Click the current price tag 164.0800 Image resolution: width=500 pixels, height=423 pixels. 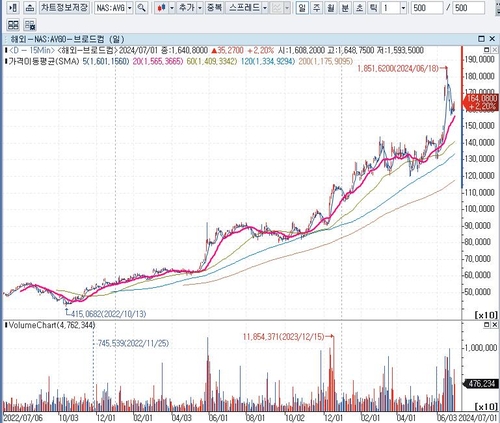pyautogui.click(x=482, y=102)
